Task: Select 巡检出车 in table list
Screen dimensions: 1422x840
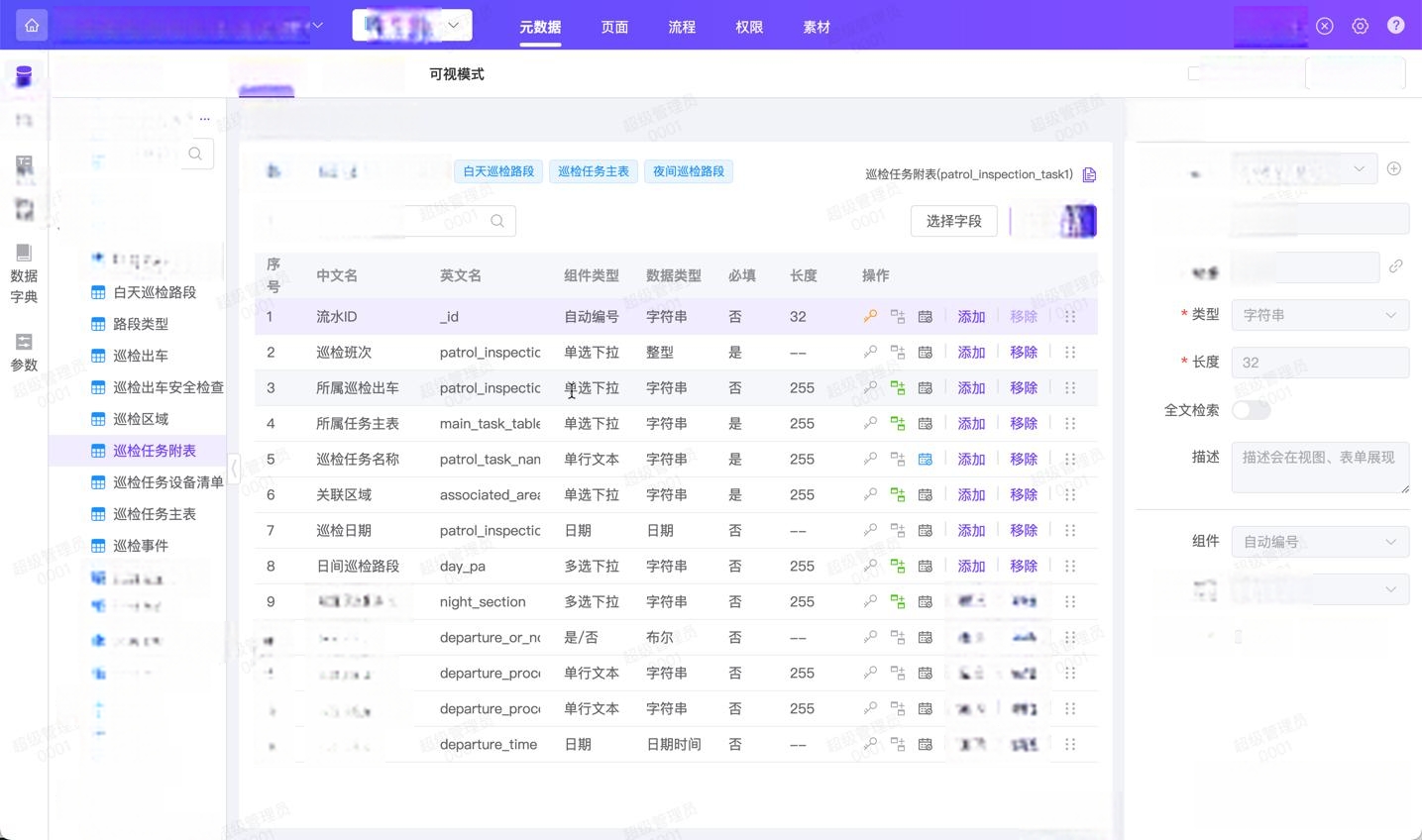Action: click(x=141, y=356)
